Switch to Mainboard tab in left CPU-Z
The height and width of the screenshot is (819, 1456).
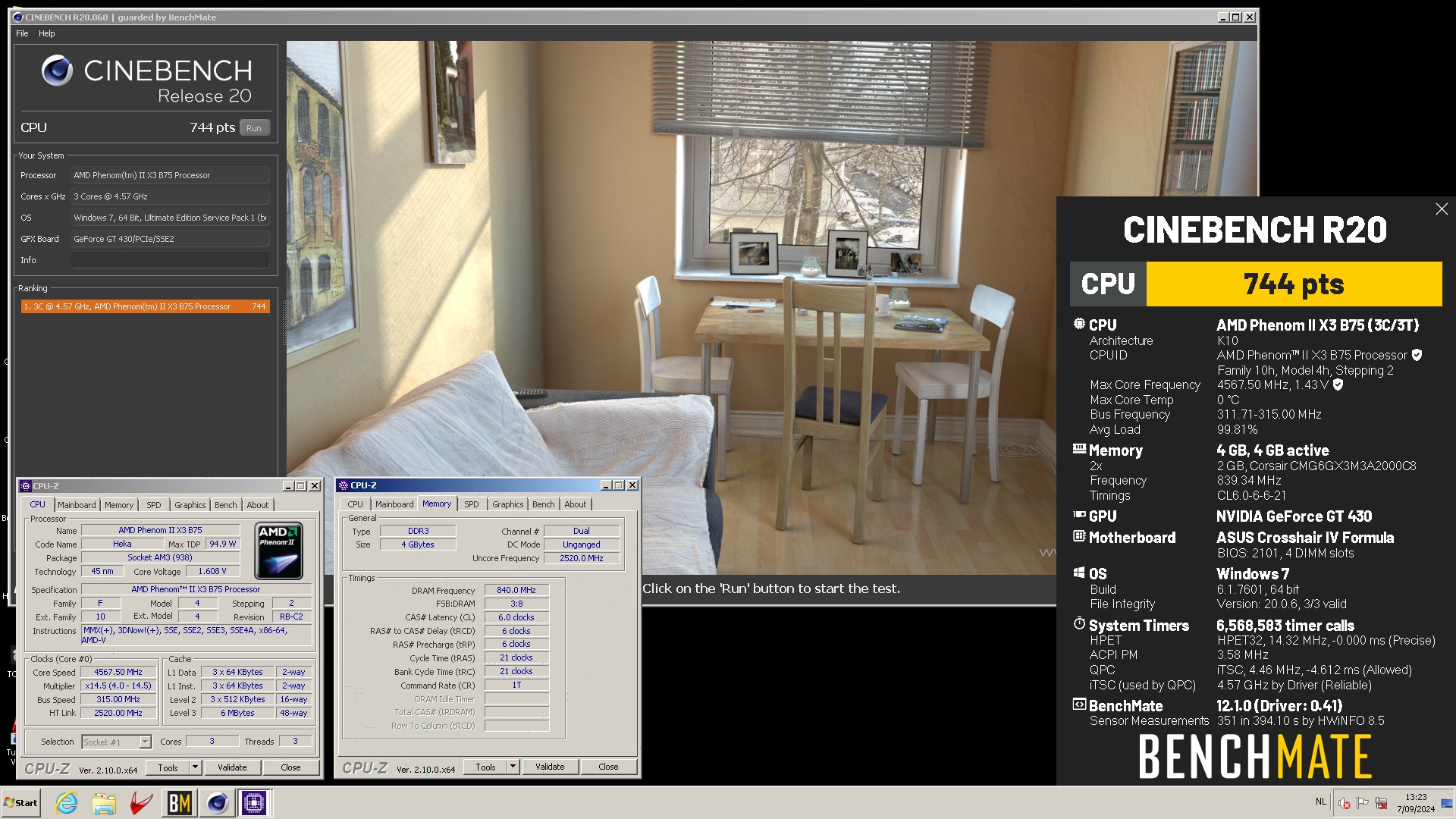(77, 505)
